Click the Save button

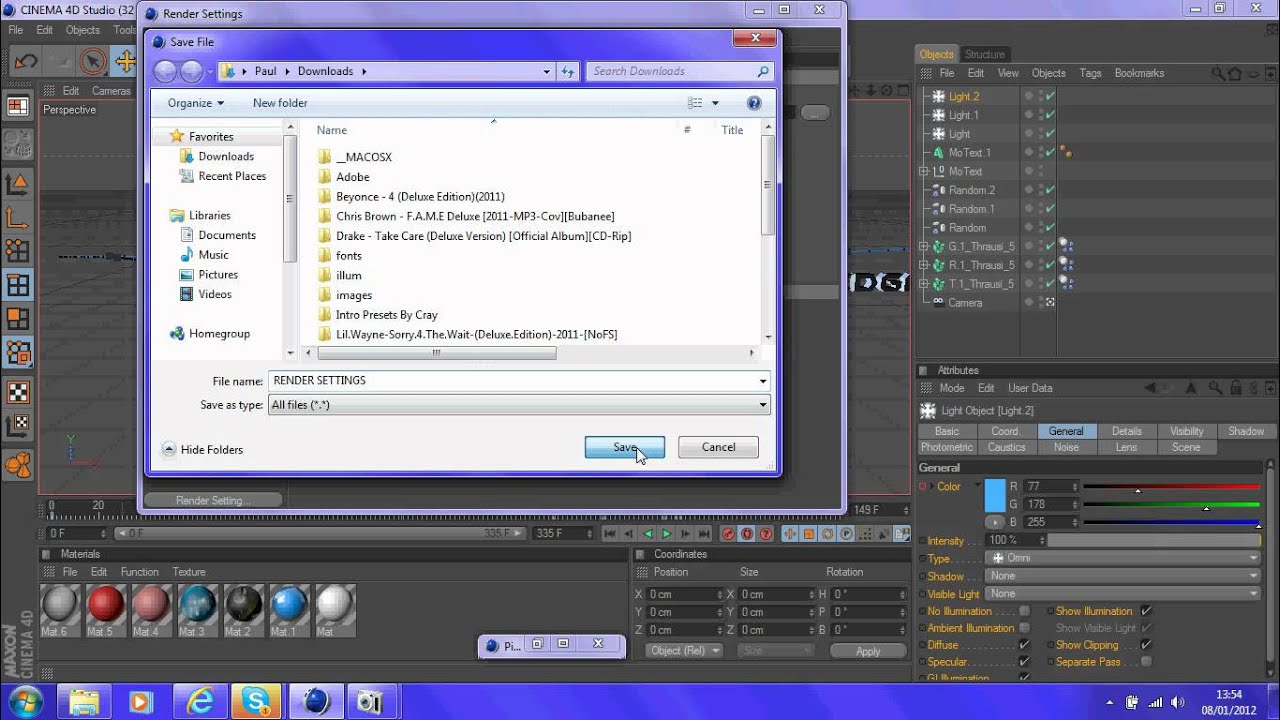coord(625,447)
